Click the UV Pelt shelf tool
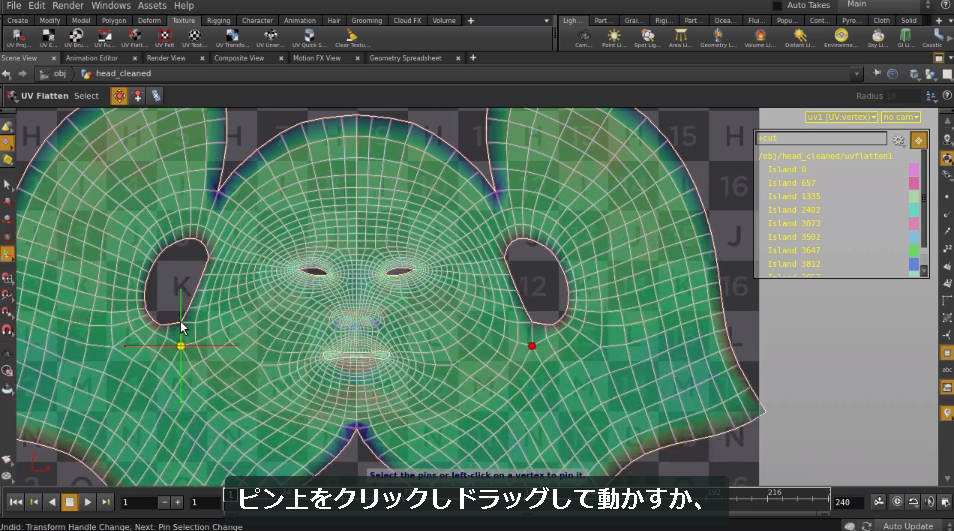Viewport: 954px width, 531px height. (164, 38)
